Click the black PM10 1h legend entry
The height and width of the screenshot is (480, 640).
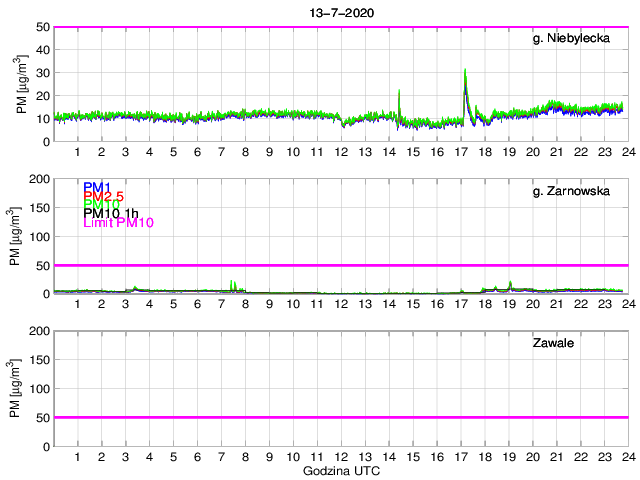pos(111,214)
